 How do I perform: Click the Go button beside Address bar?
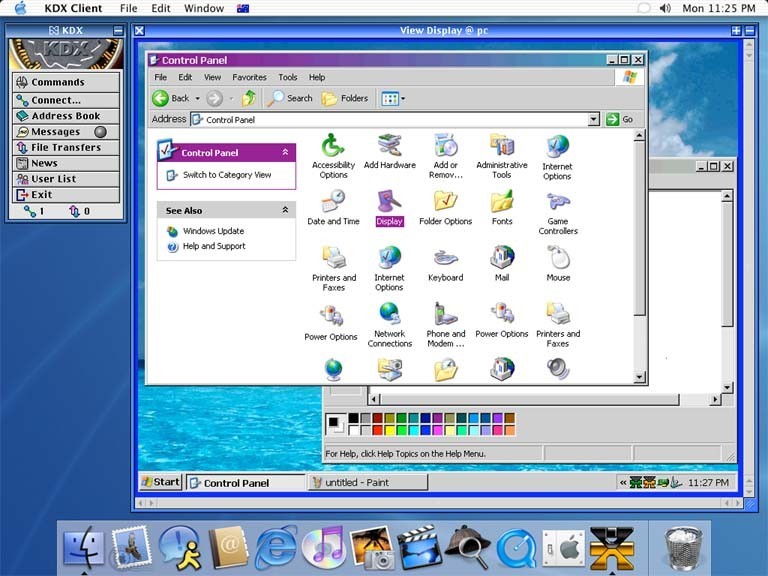(620, 120)
